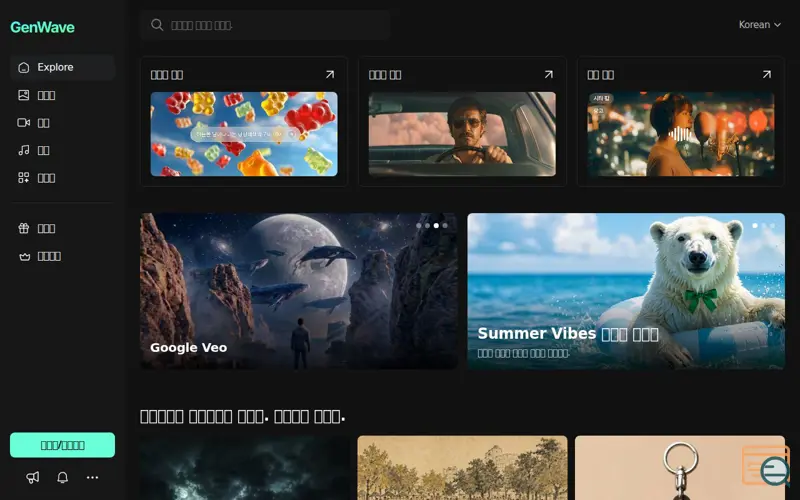The height and width of the screenshot is (500, 800).
Task: Open the Google Veo banner
Action: click(x=299, y=291)
